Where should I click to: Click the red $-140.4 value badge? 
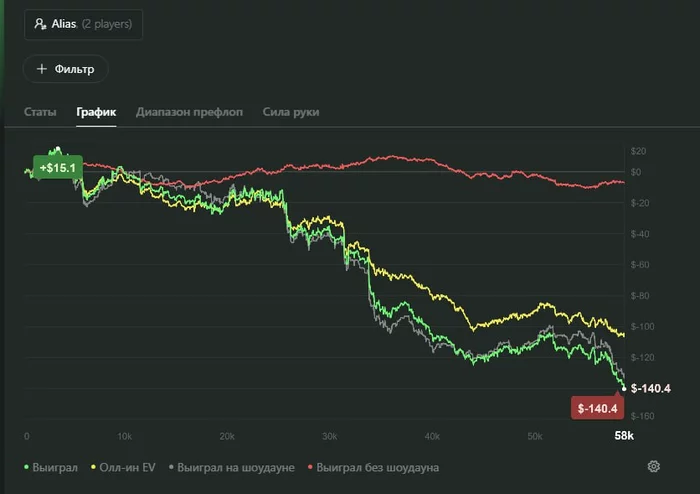pyautogui.click(x=596, y=407)
